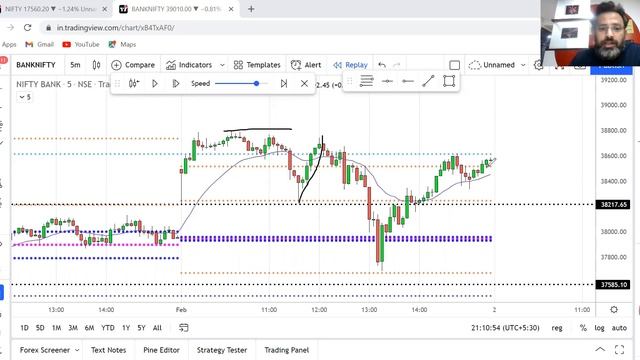Close the BANKNIFTY browser tab
Viewport: 640px width, 360px height.
[231, 9]
